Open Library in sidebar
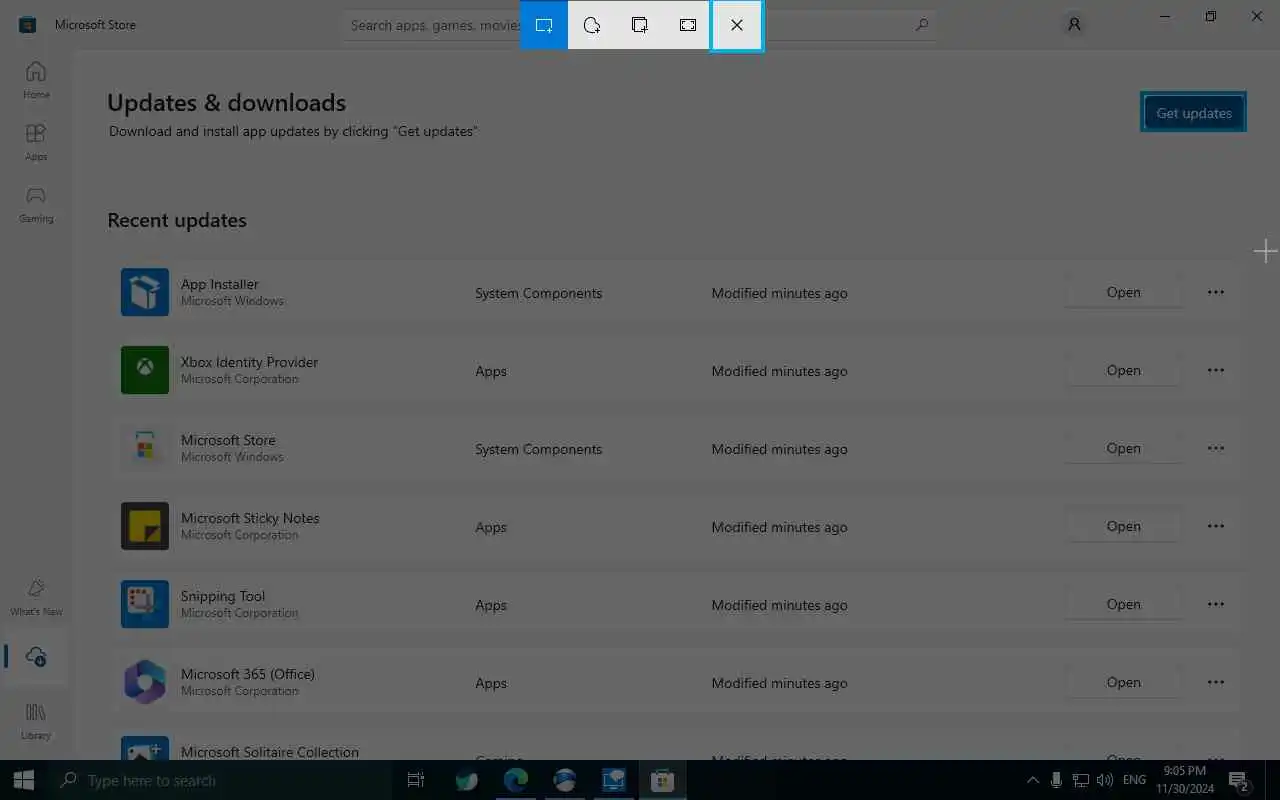 click(x=36, y=720)
